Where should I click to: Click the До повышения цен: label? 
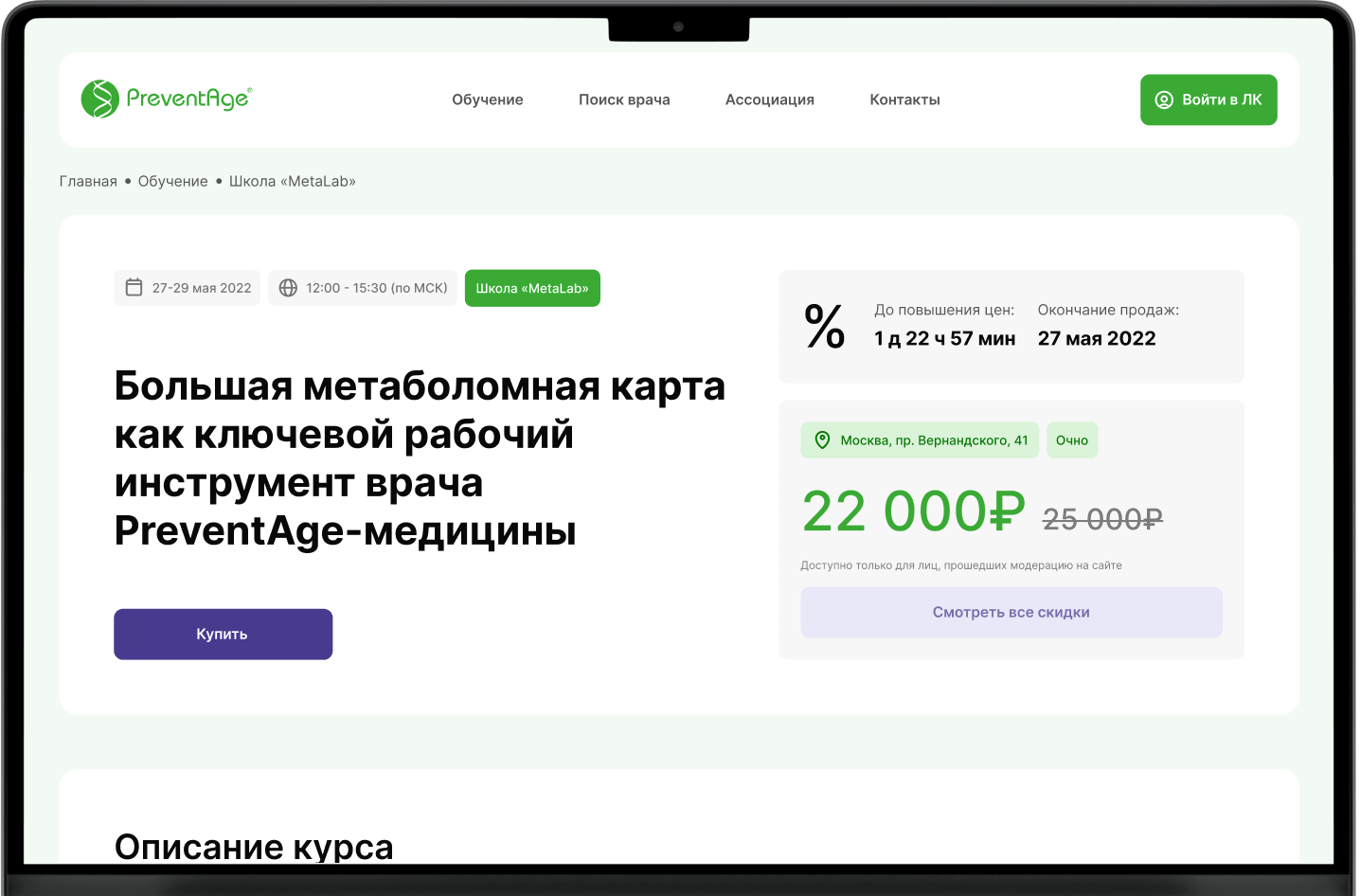(x=944, y=310)
